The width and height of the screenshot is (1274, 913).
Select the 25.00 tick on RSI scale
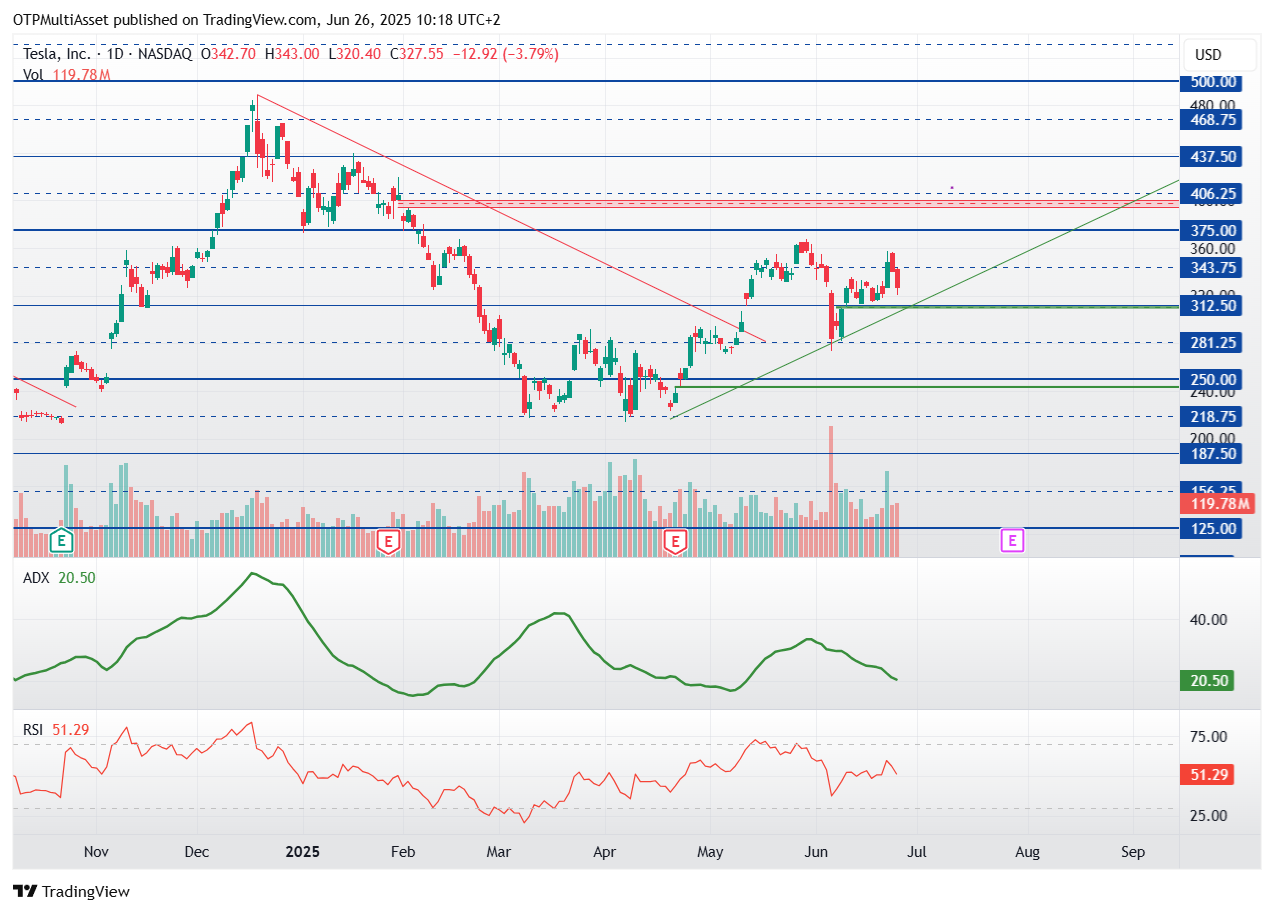pos(1210,815)
